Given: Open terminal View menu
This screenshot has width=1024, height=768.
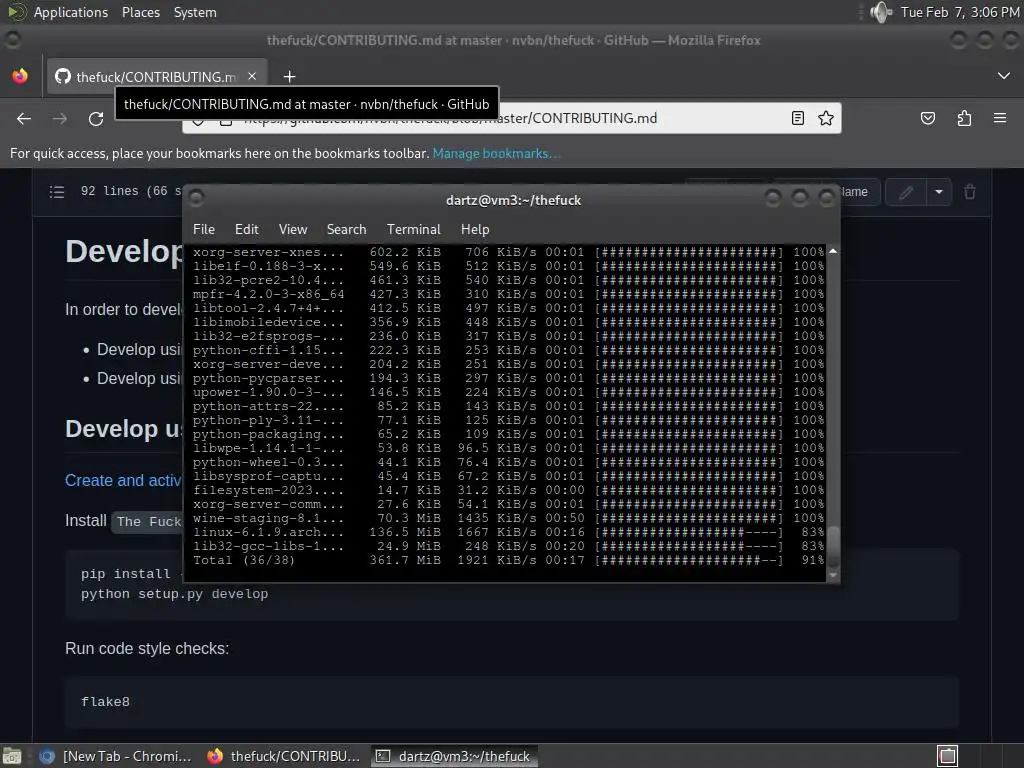Looking at the screenshot, I should (x=293, y=229).
